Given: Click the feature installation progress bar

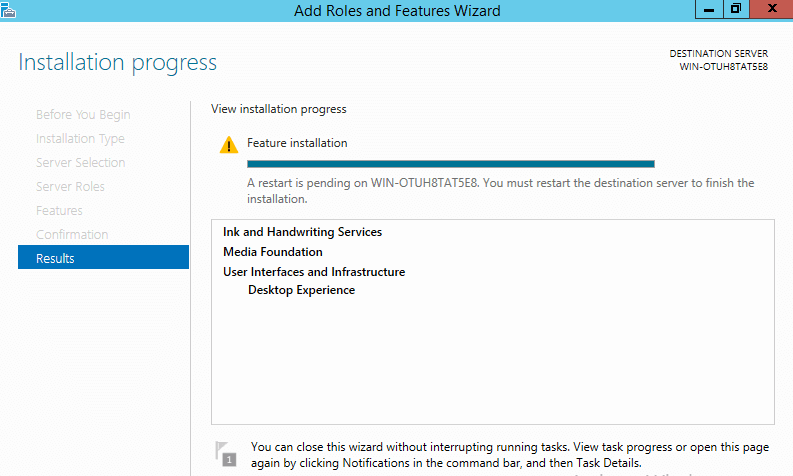Looking at the screenshot, I should click(450, 163).
